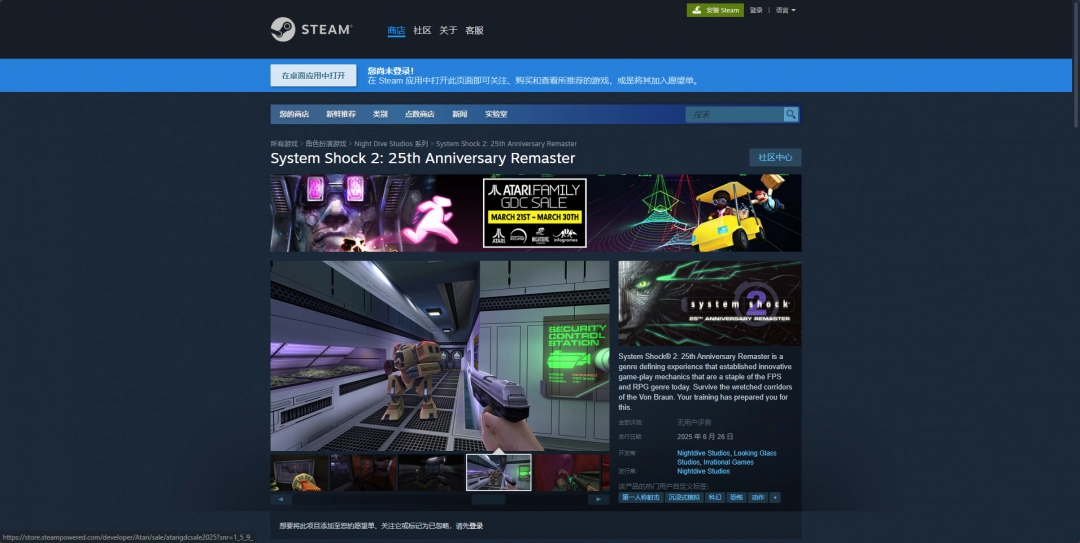Image resolution: width=1080 pixels, height=543 pixels.
Task: Select the 点数商店 store tab
Action: tap(419, 114)
